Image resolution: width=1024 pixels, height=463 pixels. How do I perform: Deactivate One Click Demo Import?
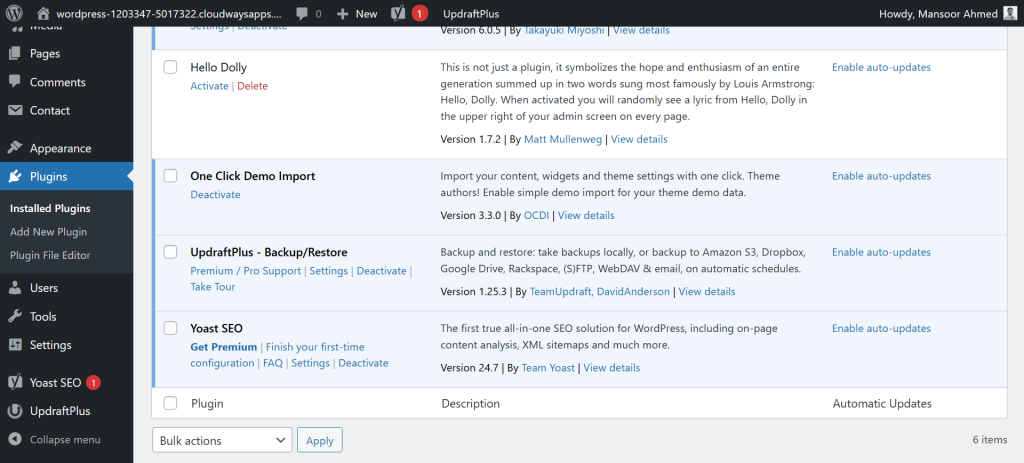(x=216, y=195)
